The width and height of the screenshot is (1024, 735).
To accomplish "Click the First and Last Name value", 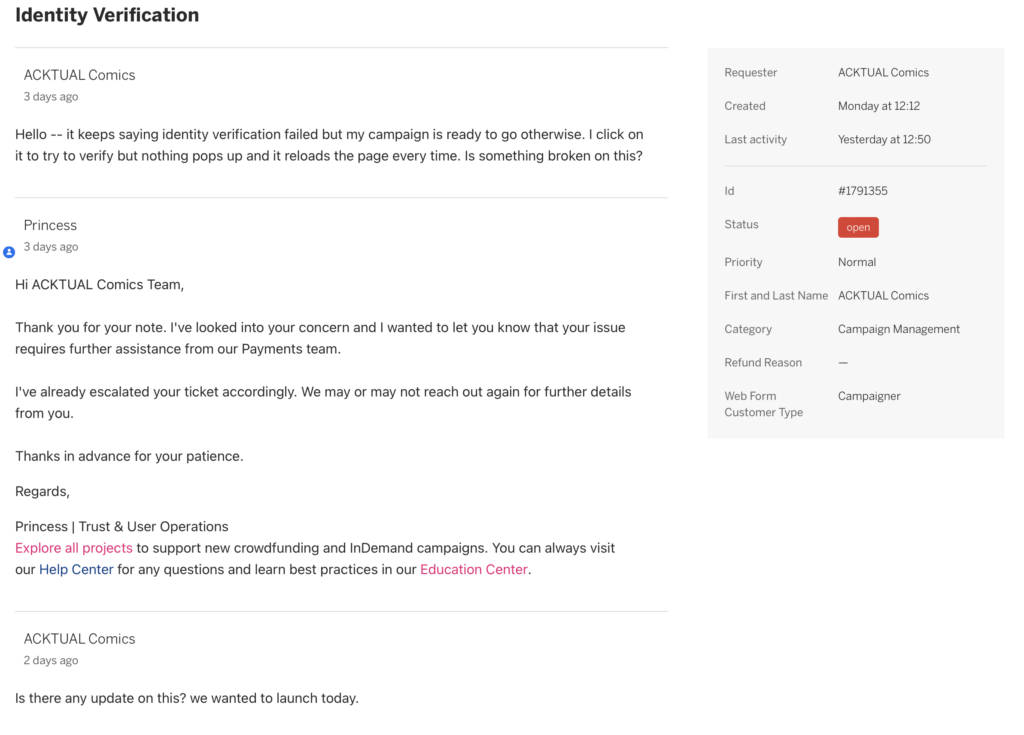I will point(883,295).
